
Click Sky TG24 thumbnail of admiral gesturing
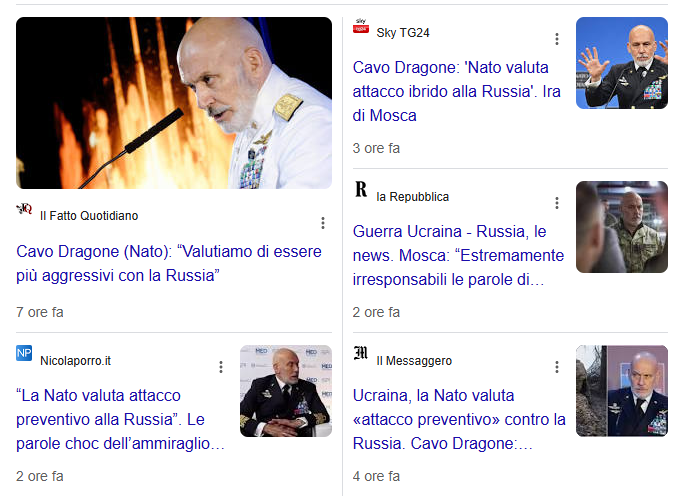622,63
